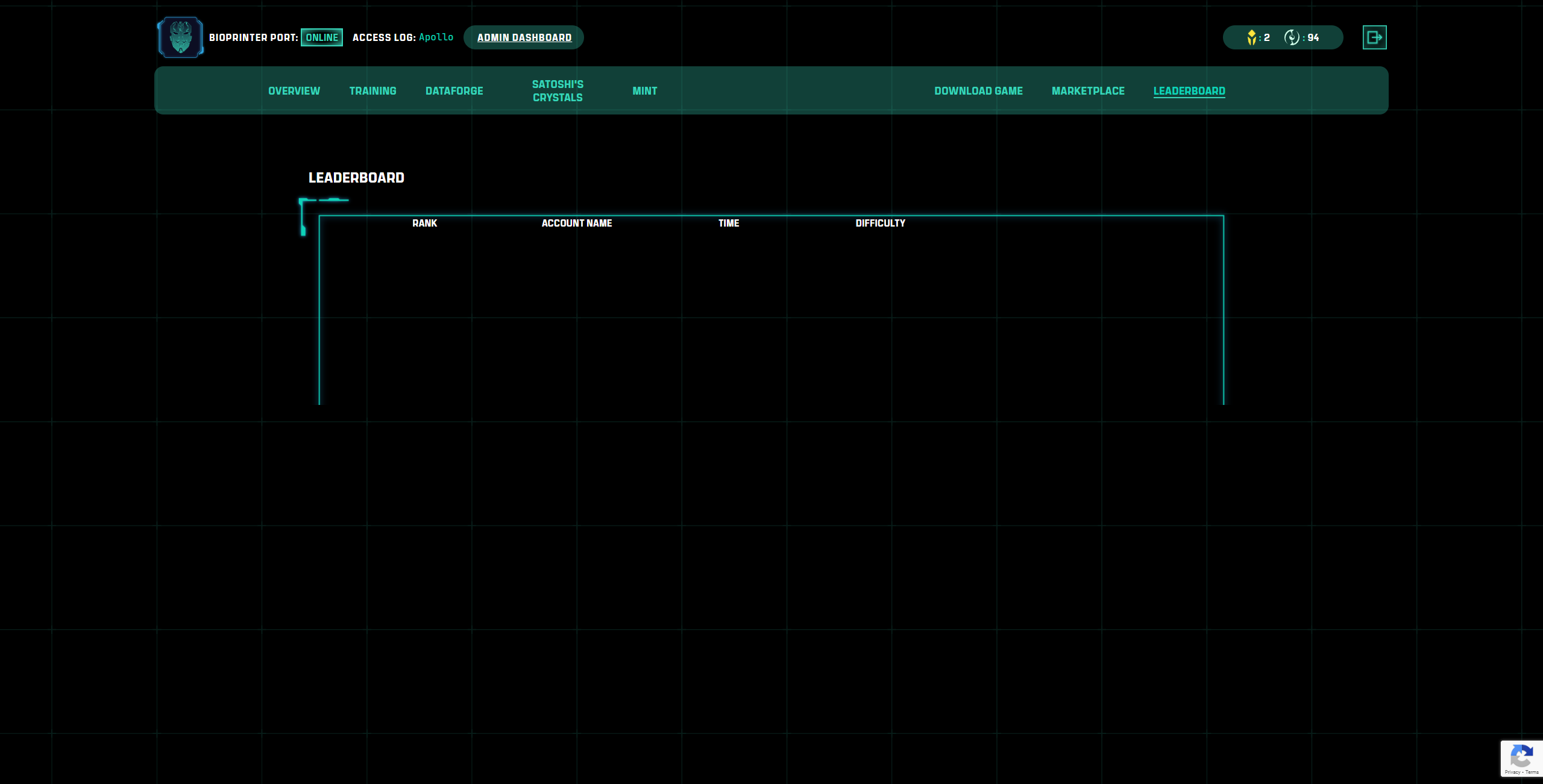
Task: Select the Leaderboard nav item
Action: (x=1189, y=91)
